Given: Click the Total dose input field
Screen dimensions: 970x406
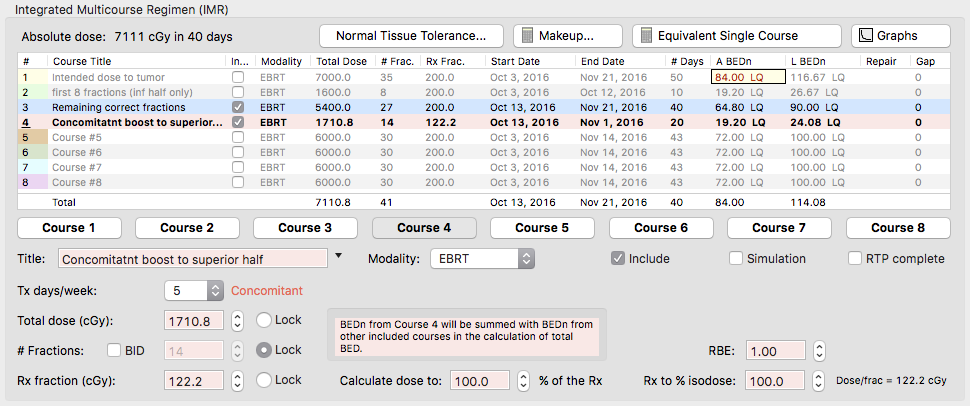Looking at the screenshot, I should (x=194, y=321).
